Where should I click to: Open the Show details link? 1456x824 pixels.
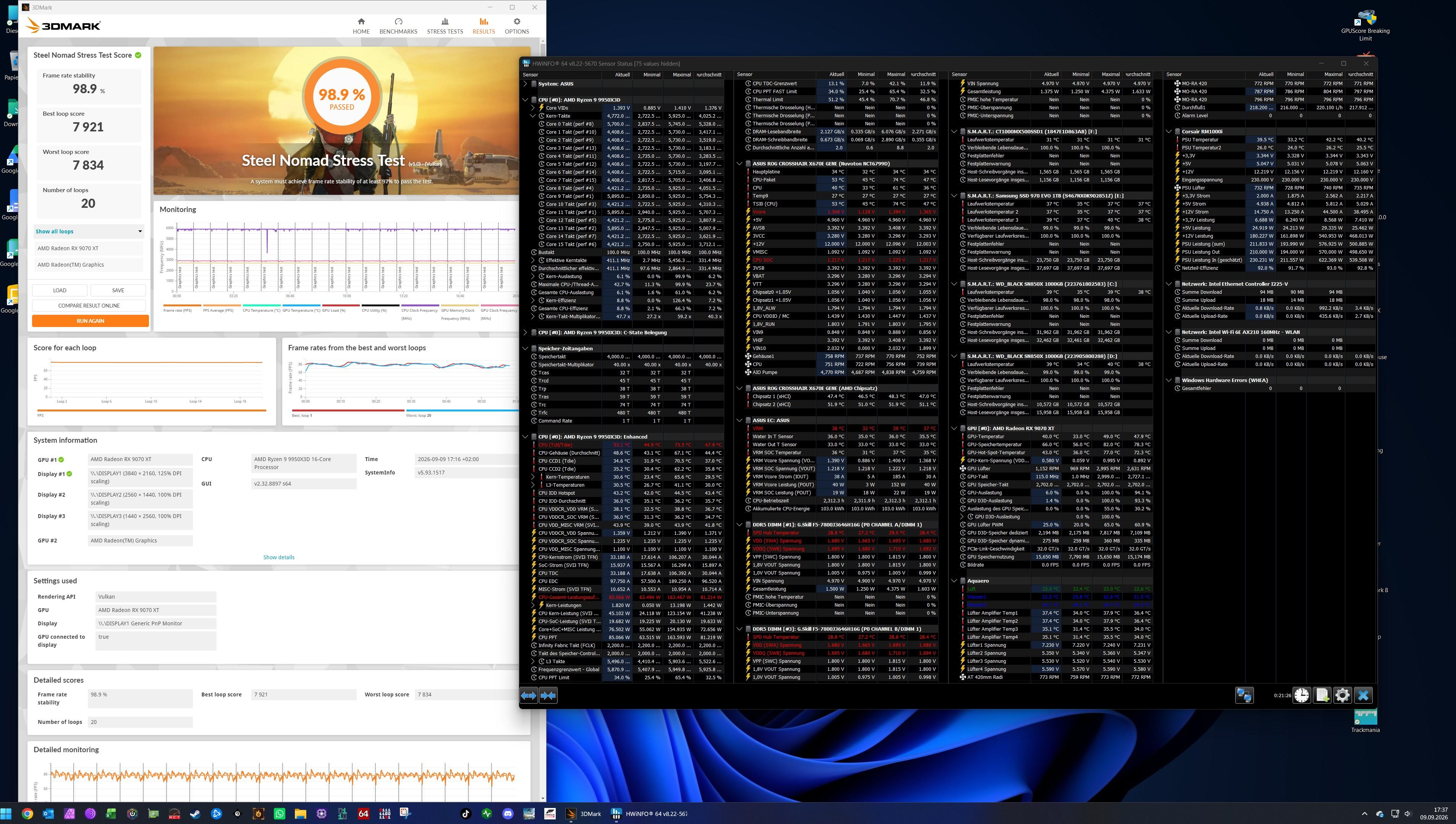tap(279, 557)
